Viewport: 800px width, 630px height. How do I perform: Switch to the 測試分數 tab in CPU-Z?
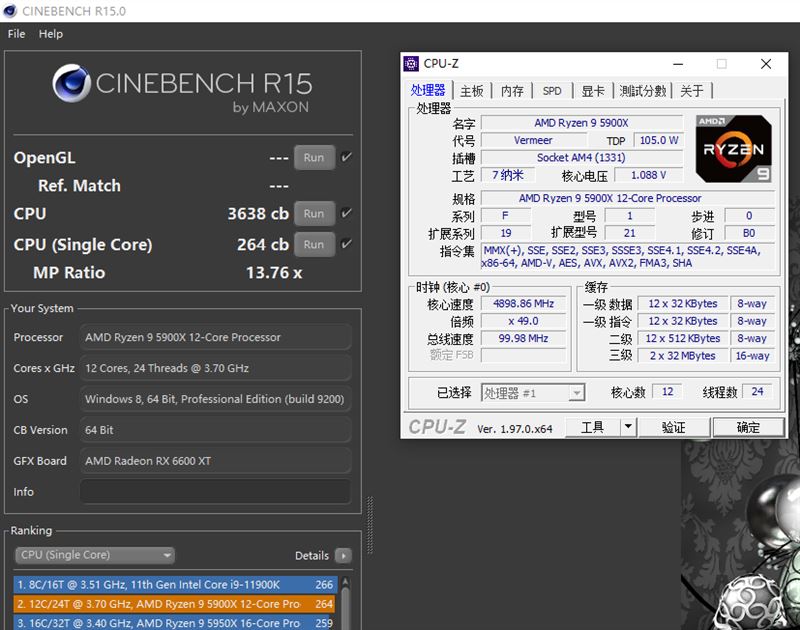643,91
